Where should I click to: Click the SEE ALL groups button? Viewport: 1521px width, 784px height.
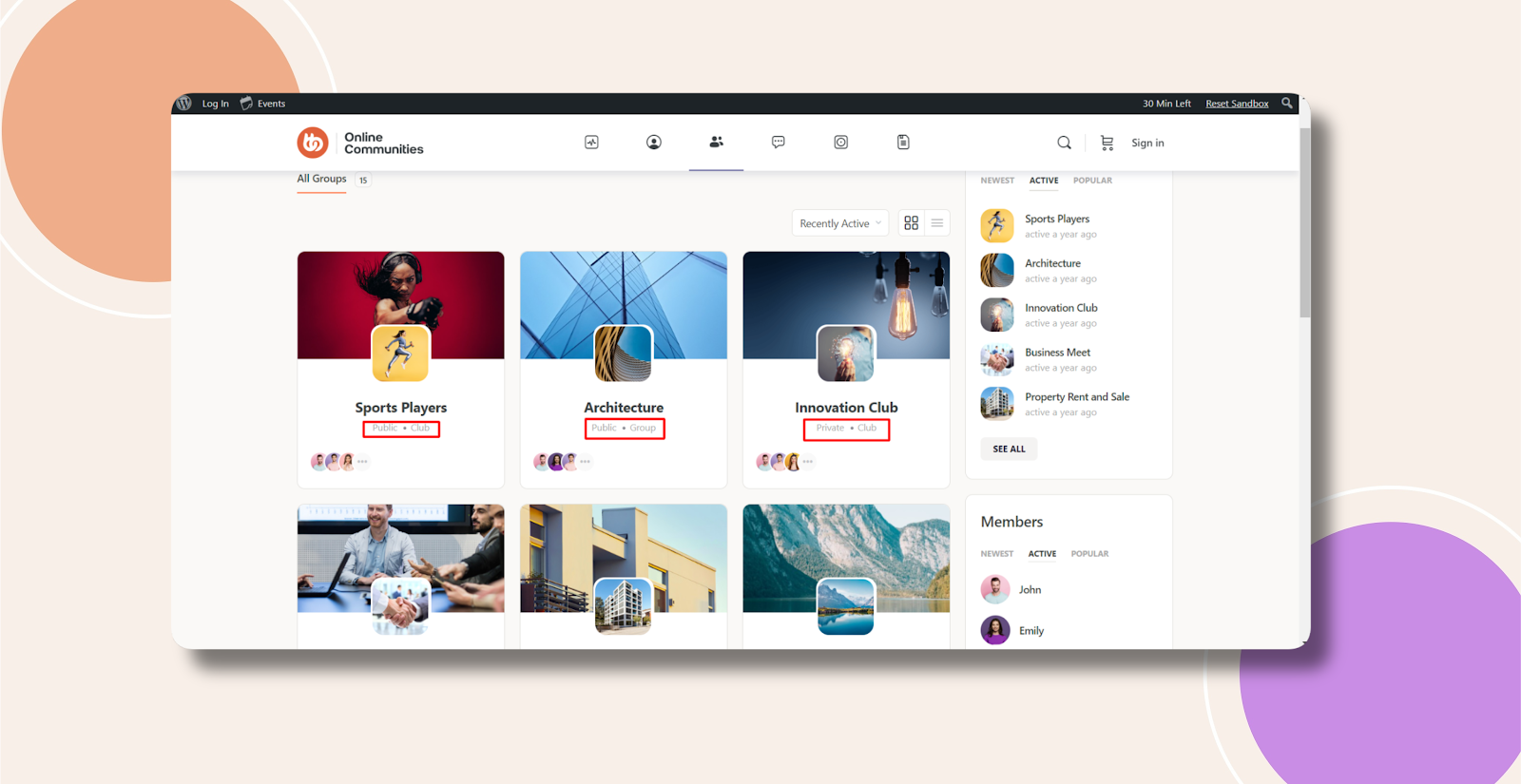[1009, 449]
